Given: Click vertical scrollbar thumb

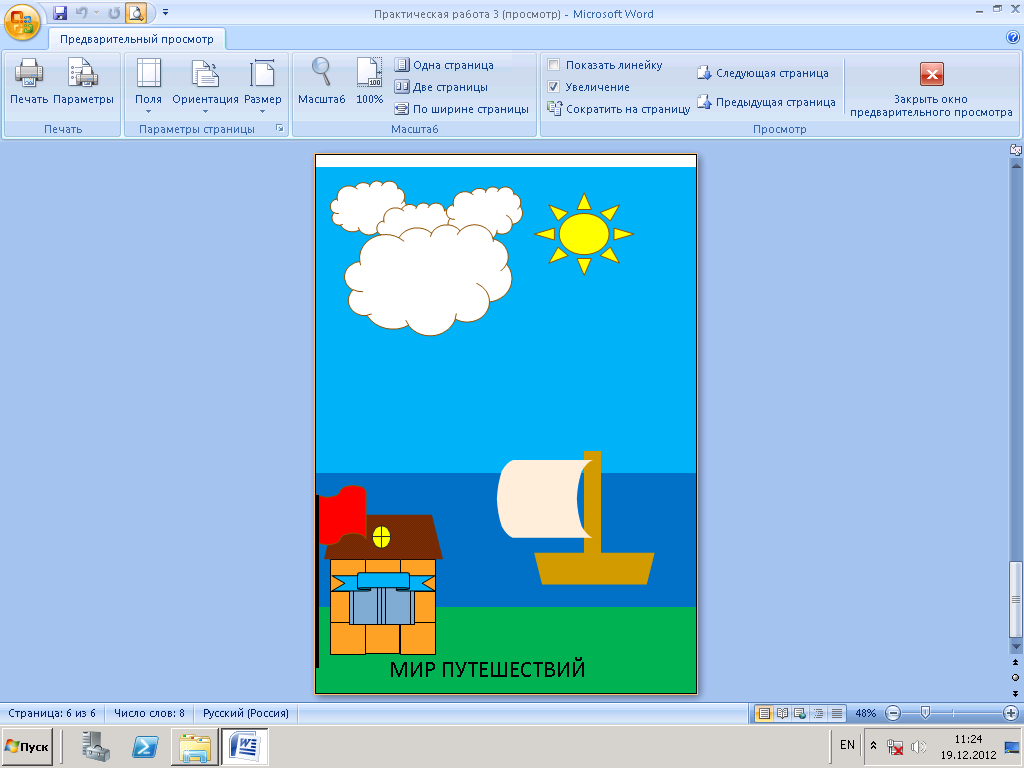Looking at the screenshot, I should [1016, 599].
